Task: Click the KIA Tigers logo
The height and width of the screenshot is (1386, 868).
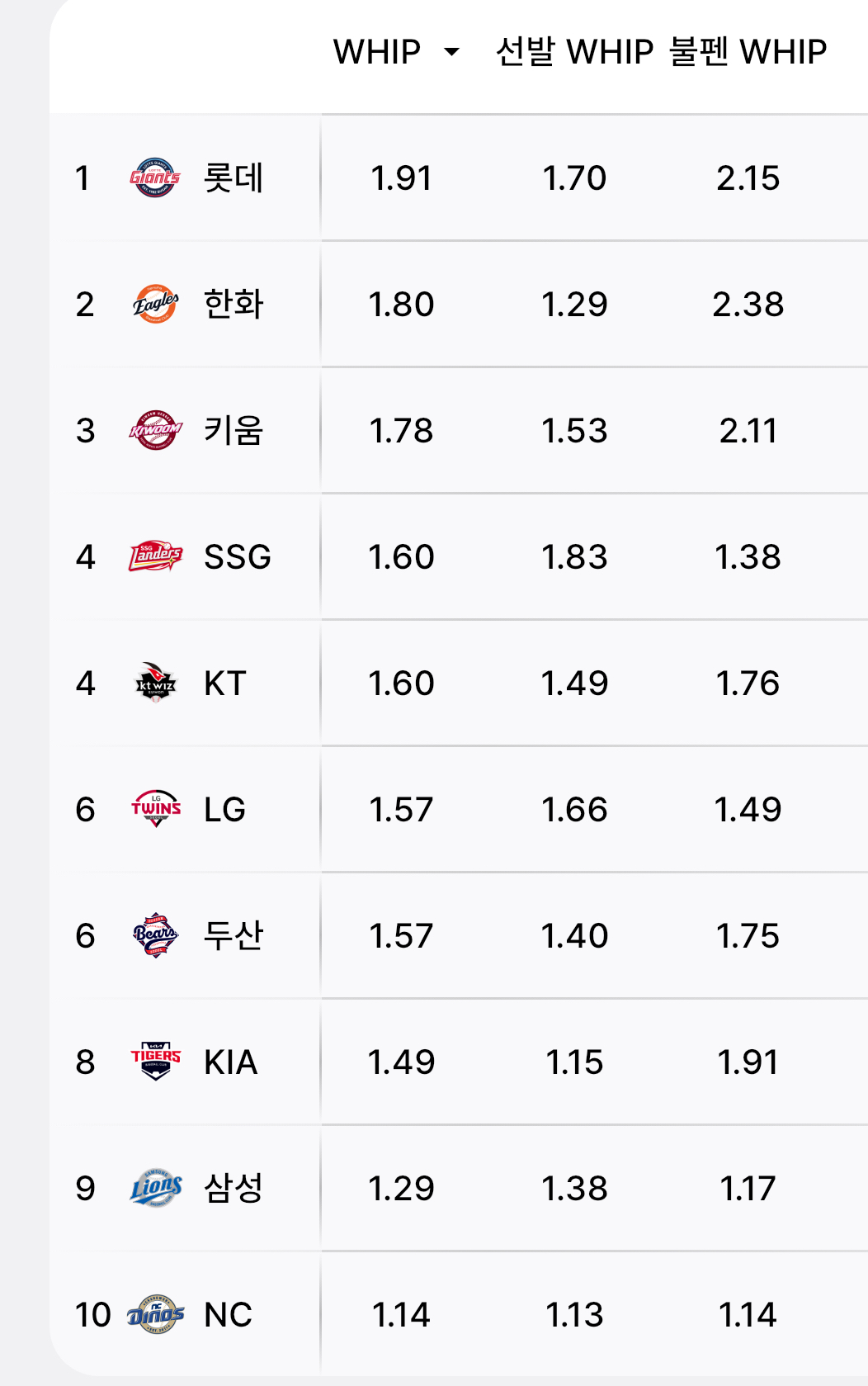Action: [155, 1062]
